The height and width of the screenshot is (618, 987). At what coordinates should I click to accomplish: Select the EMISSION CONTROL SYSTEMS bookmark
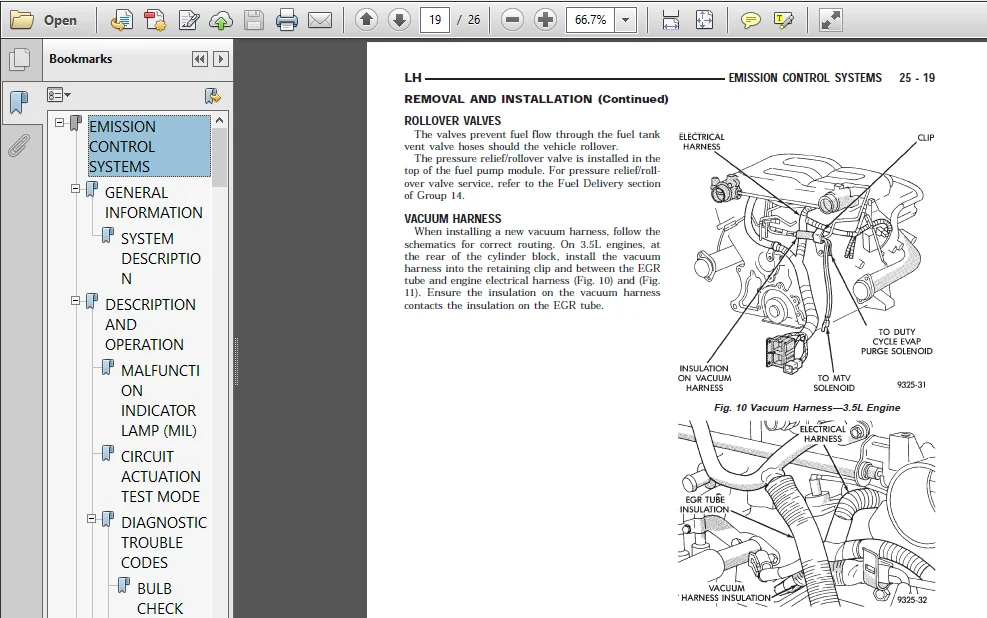[x=149, y=146]
